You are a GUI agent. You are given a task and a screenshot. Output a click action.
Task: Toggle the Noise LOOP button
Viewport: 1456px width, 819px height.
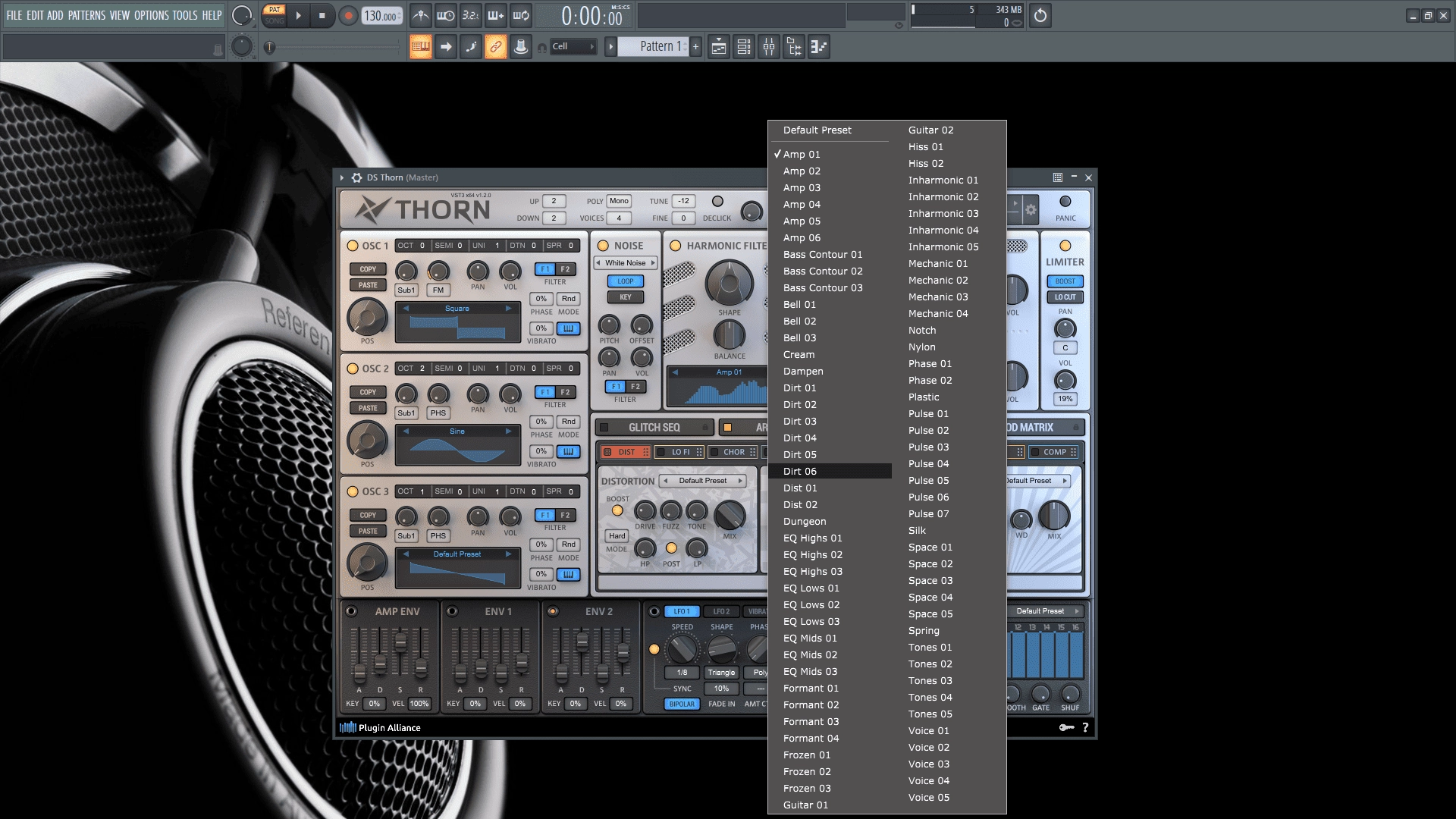pos(626,281)
